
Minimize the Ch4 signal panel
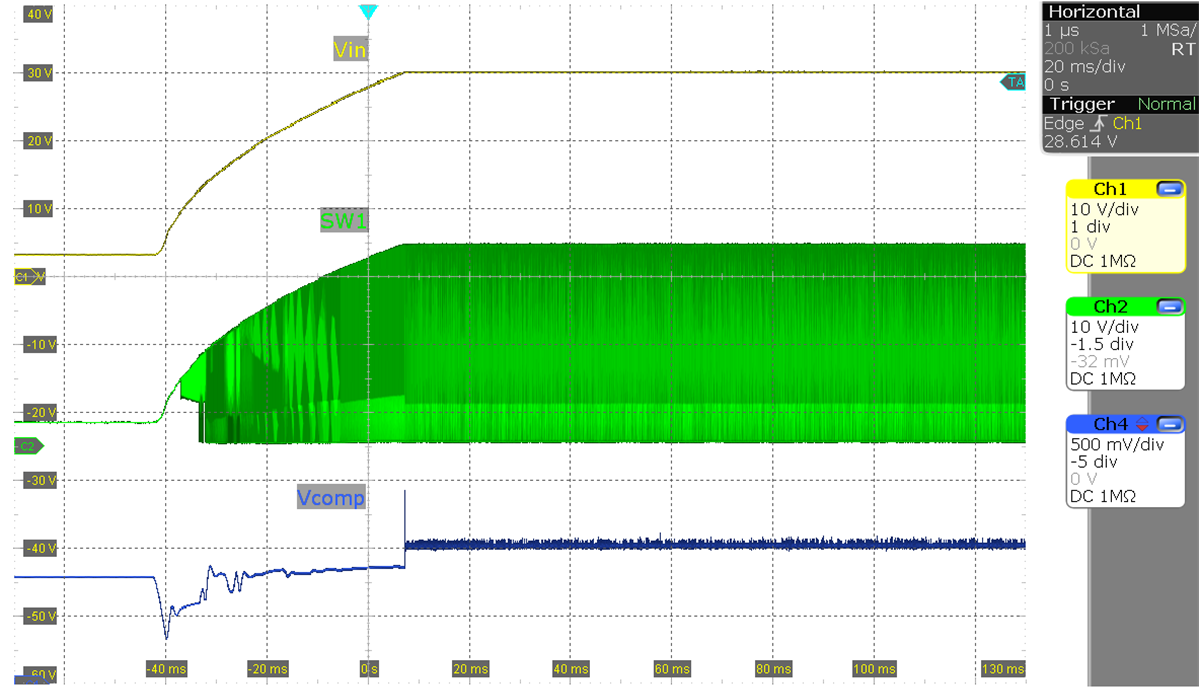(1168, 424)
